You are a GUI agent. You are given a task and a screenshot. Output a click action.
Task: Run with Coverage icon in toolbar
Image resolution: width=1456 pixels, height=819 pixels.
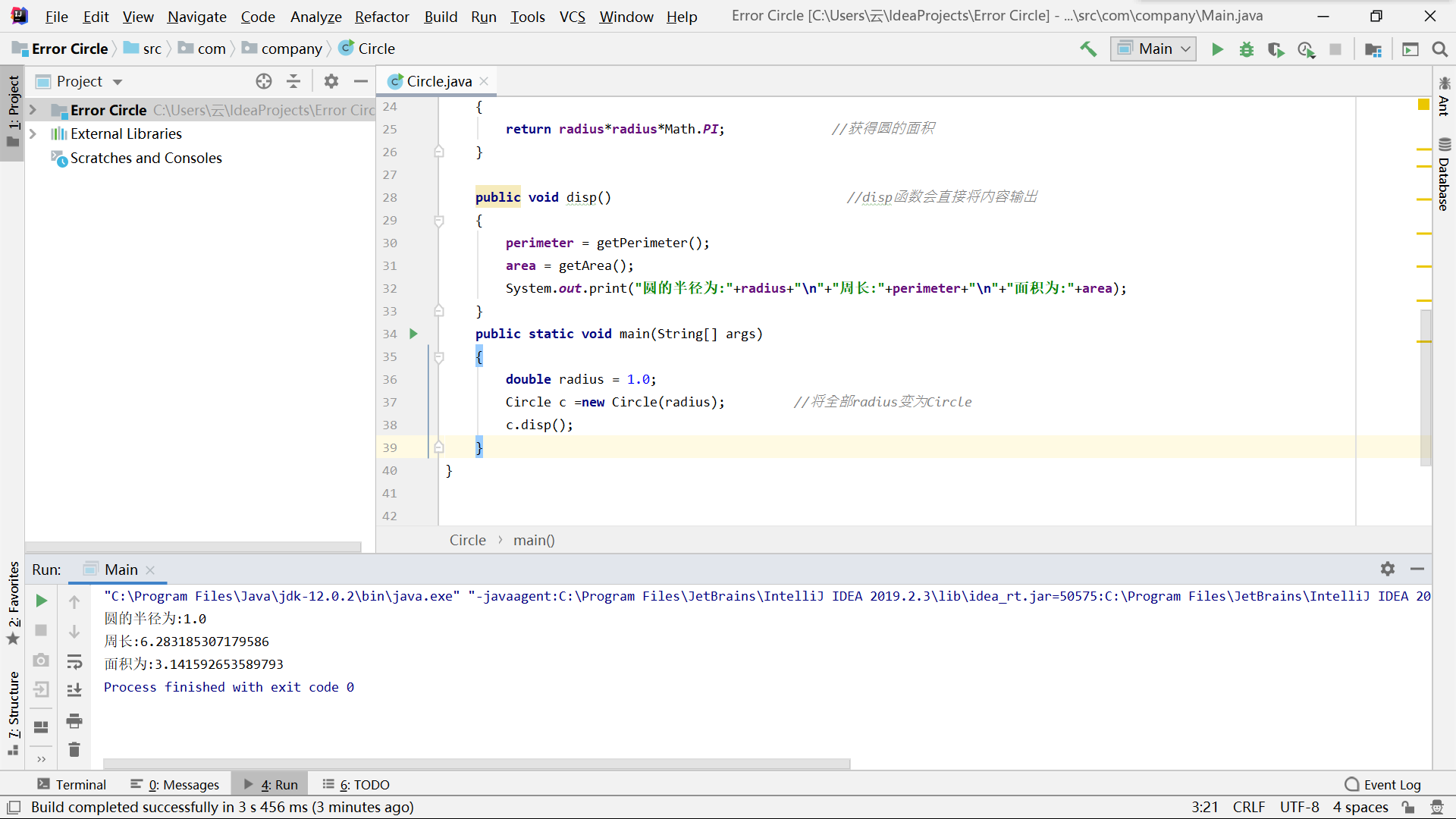pyautogui.click(x=1276, y=49)
